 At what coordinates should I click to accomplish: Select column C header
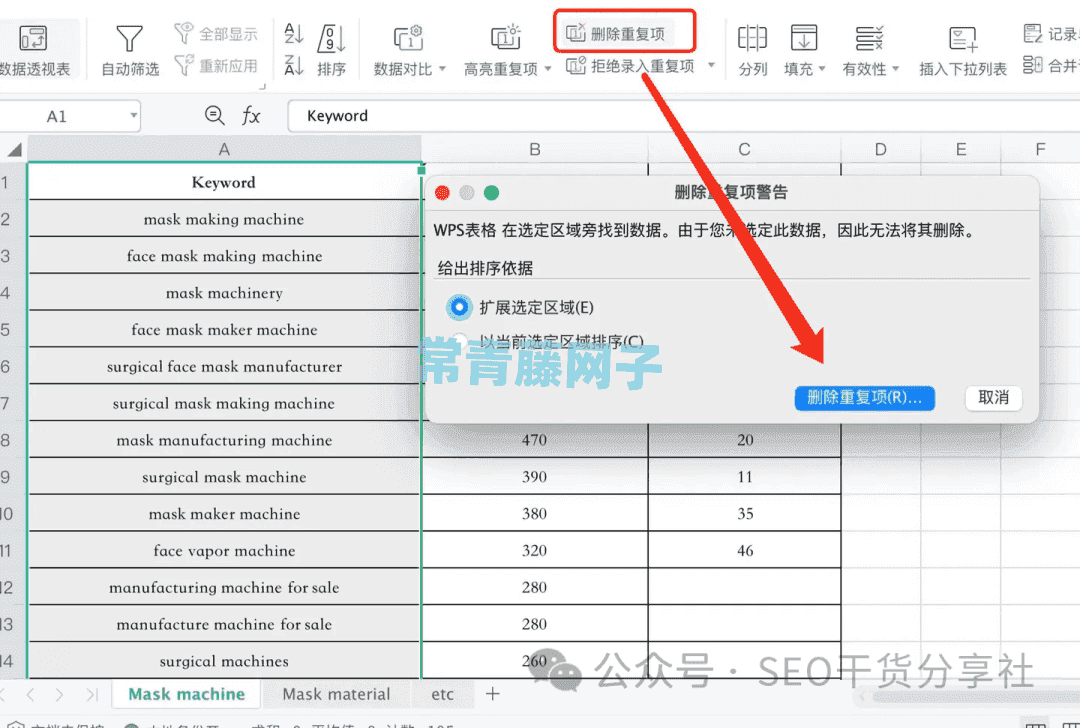coord(744,149)
